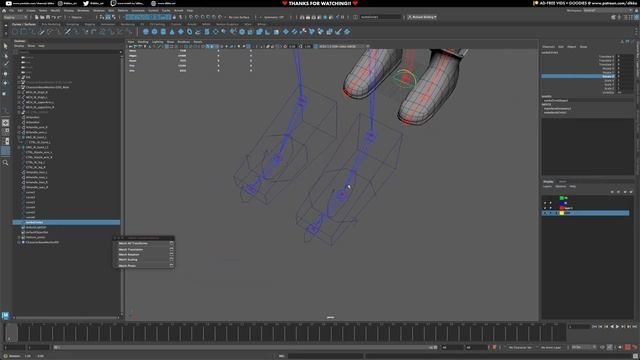Open option box for Match Translation
640x360 pixels.
[171, 249]
